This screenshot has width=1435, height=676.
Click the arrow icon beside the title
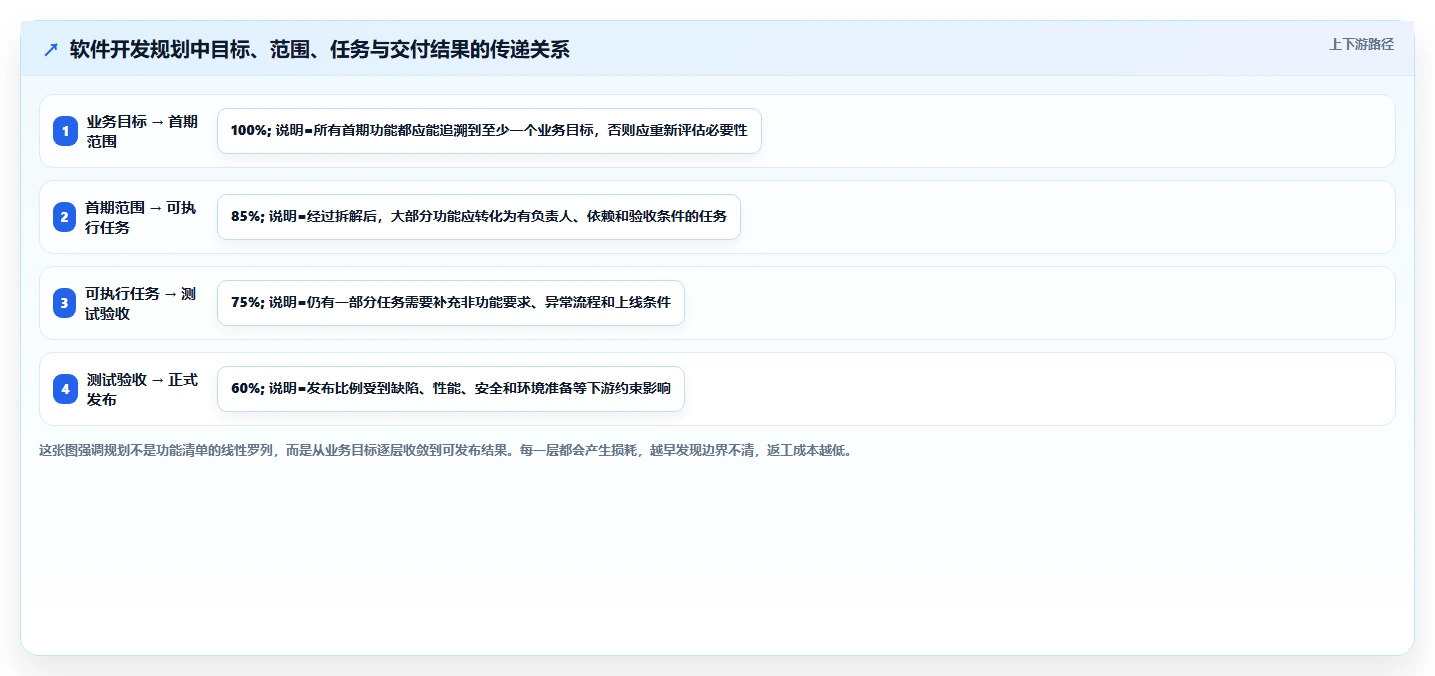tap(51, 49)
